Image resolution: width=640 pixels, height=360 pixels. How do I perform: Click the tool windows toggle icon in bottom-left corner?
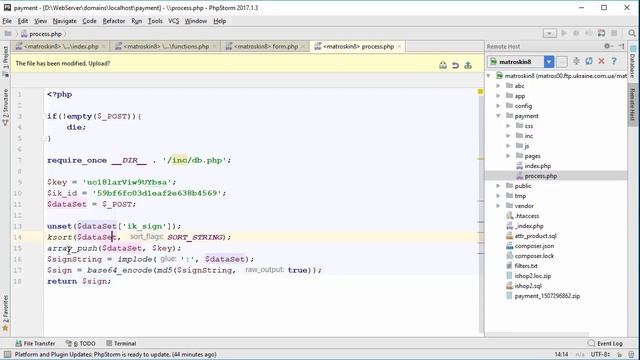point(7,354)
